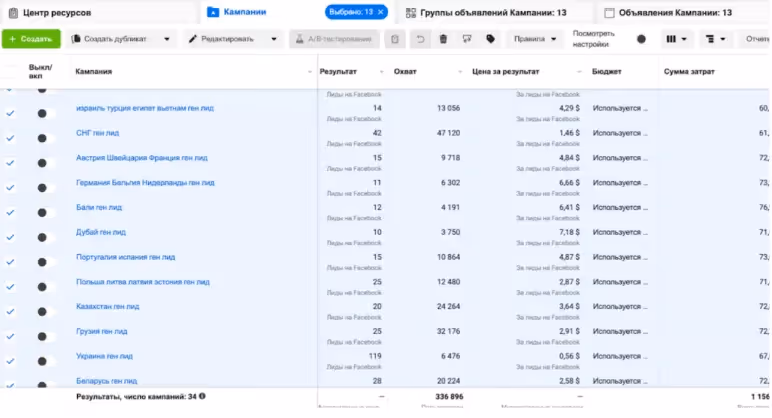Open the Казахстан ген лид campaign link
The image size is (772, 418).
point(107,306)
